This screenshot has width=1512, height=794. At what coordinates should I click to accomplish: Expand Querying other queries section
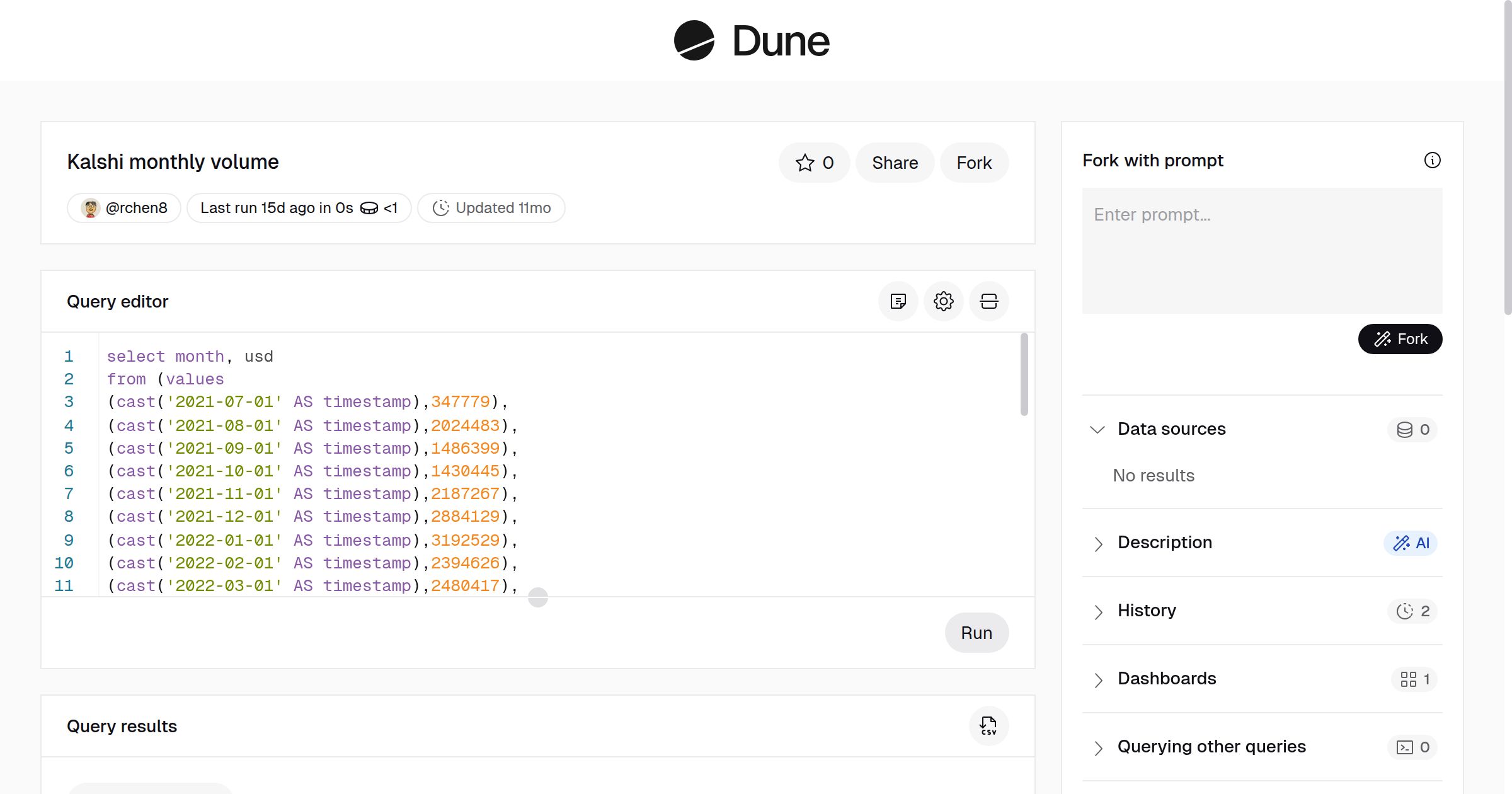pos(1099,748)
